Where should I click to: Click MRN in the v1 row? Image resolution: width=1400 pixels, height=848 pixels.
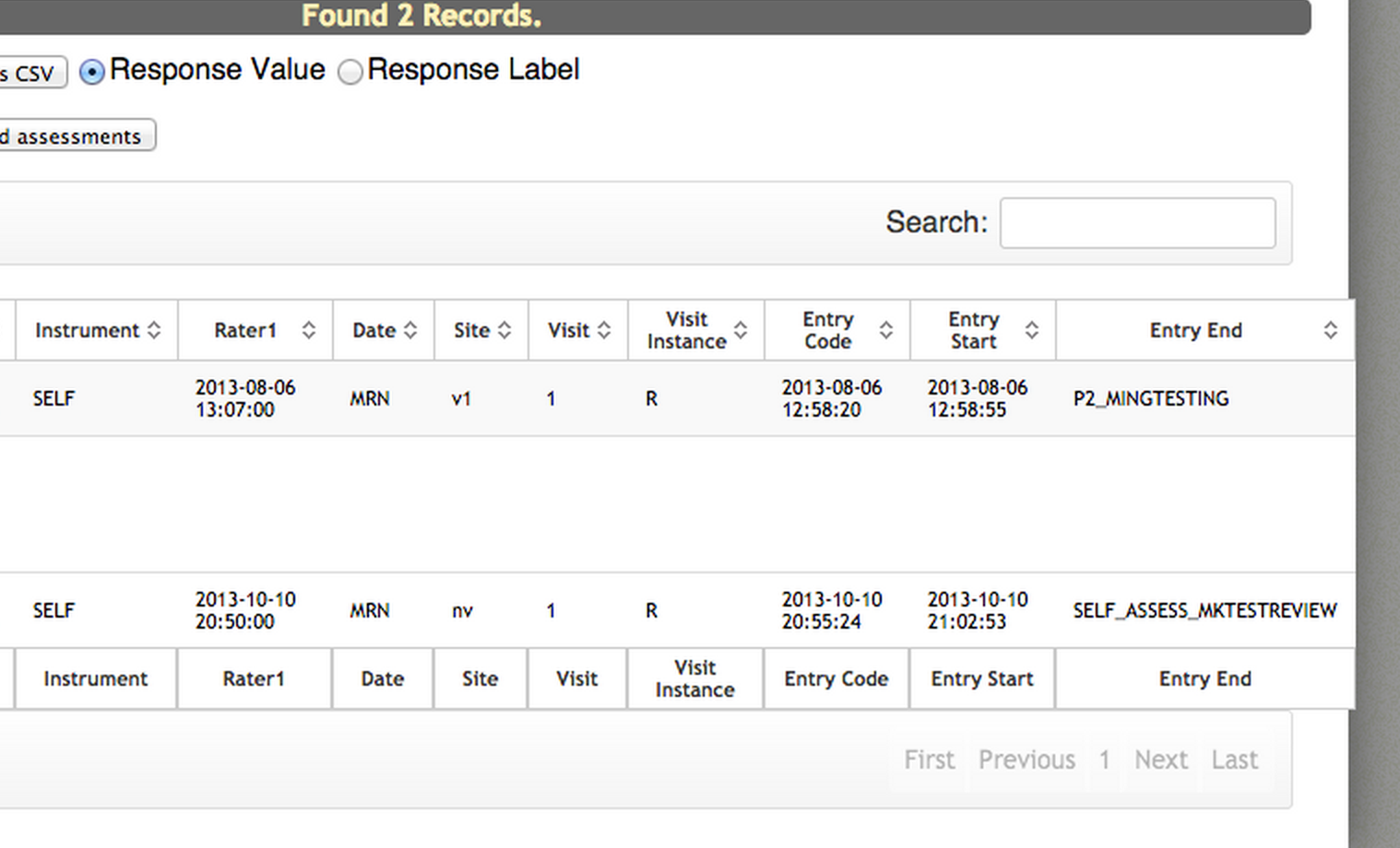pos(370,398)
